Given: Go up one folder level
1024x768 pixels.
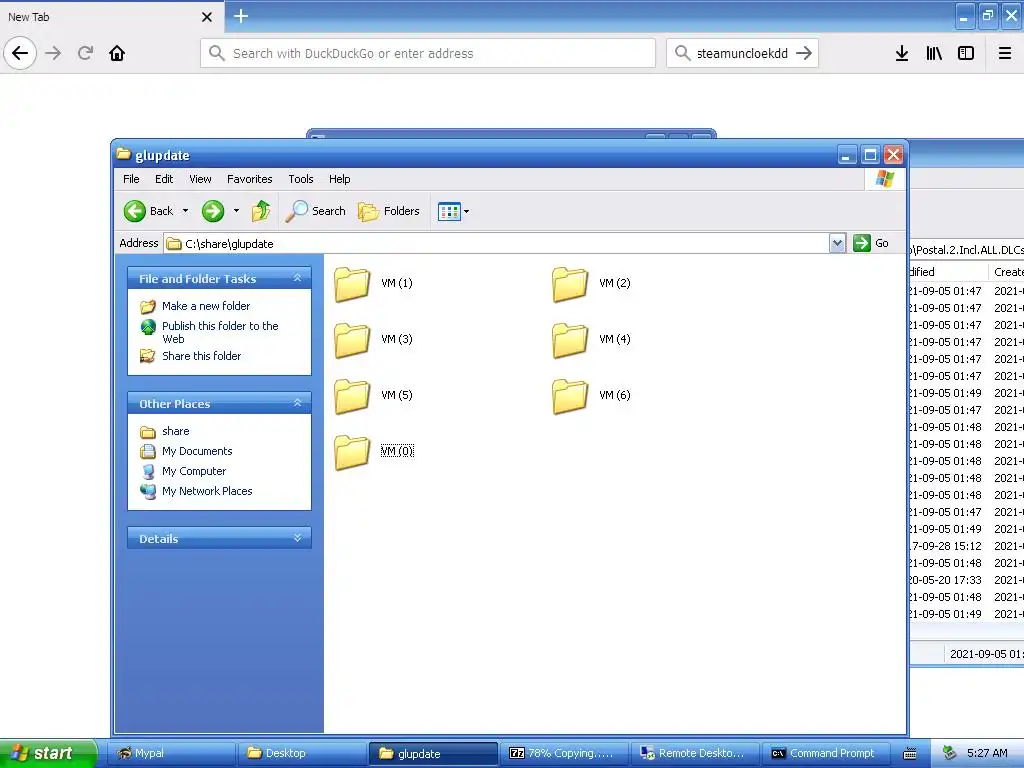Looking at the screenshot, I should [x=261, y=211].
